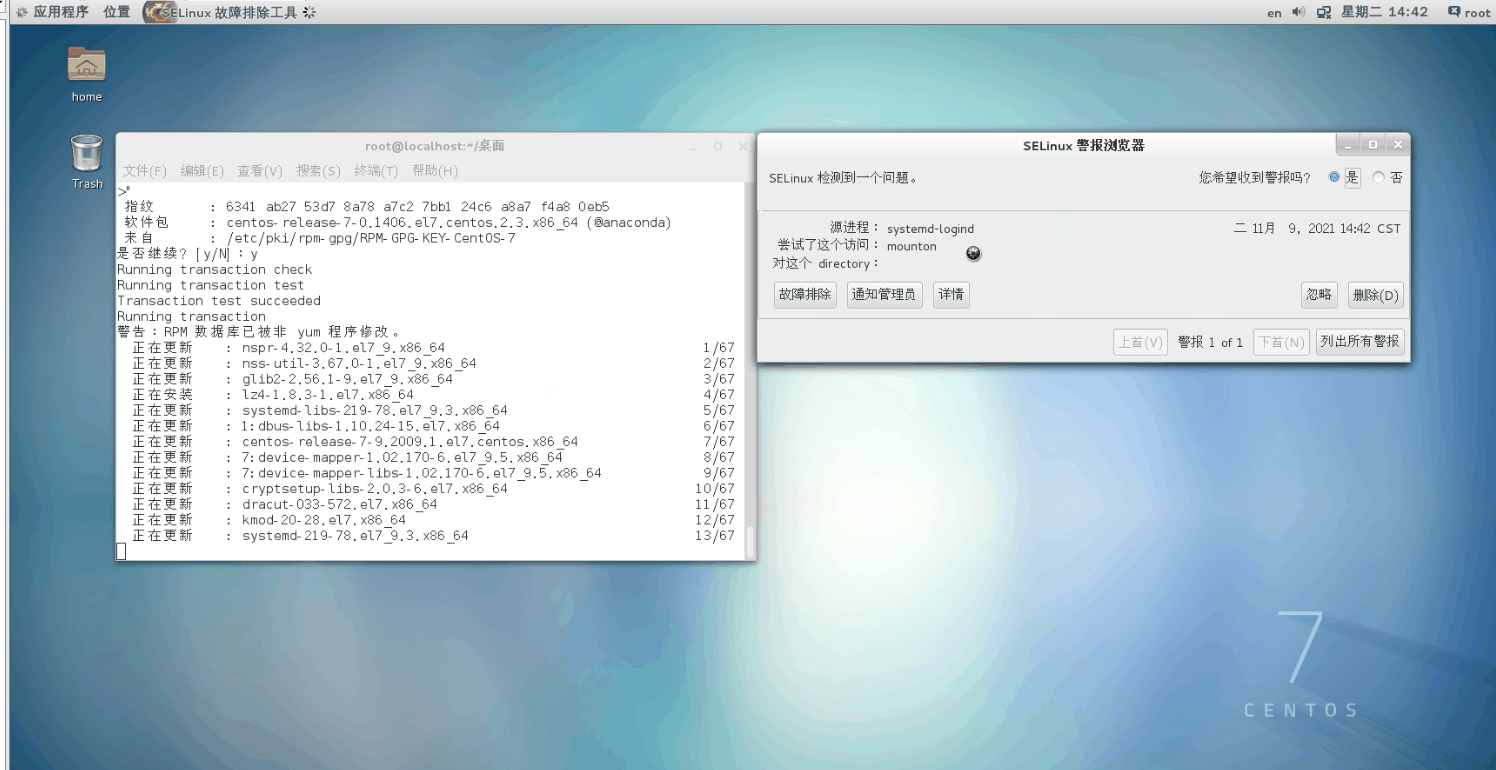Open terminal 文件(F) menu
The image size is (1496, 770).
coord(145,171)
